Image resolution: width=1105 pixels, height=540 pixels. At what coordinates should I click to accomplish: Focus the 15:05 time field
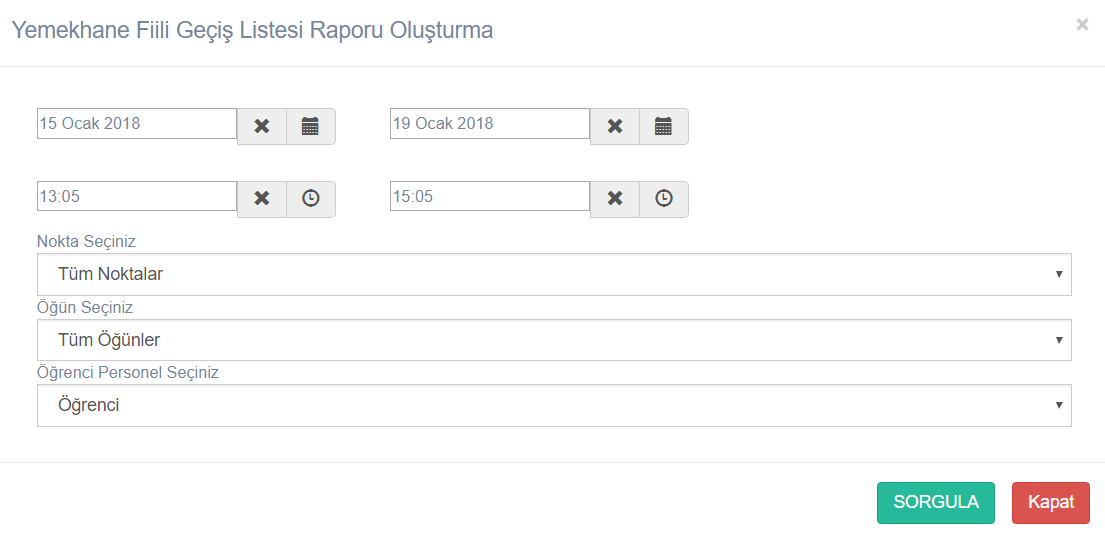tap(490, 196)
